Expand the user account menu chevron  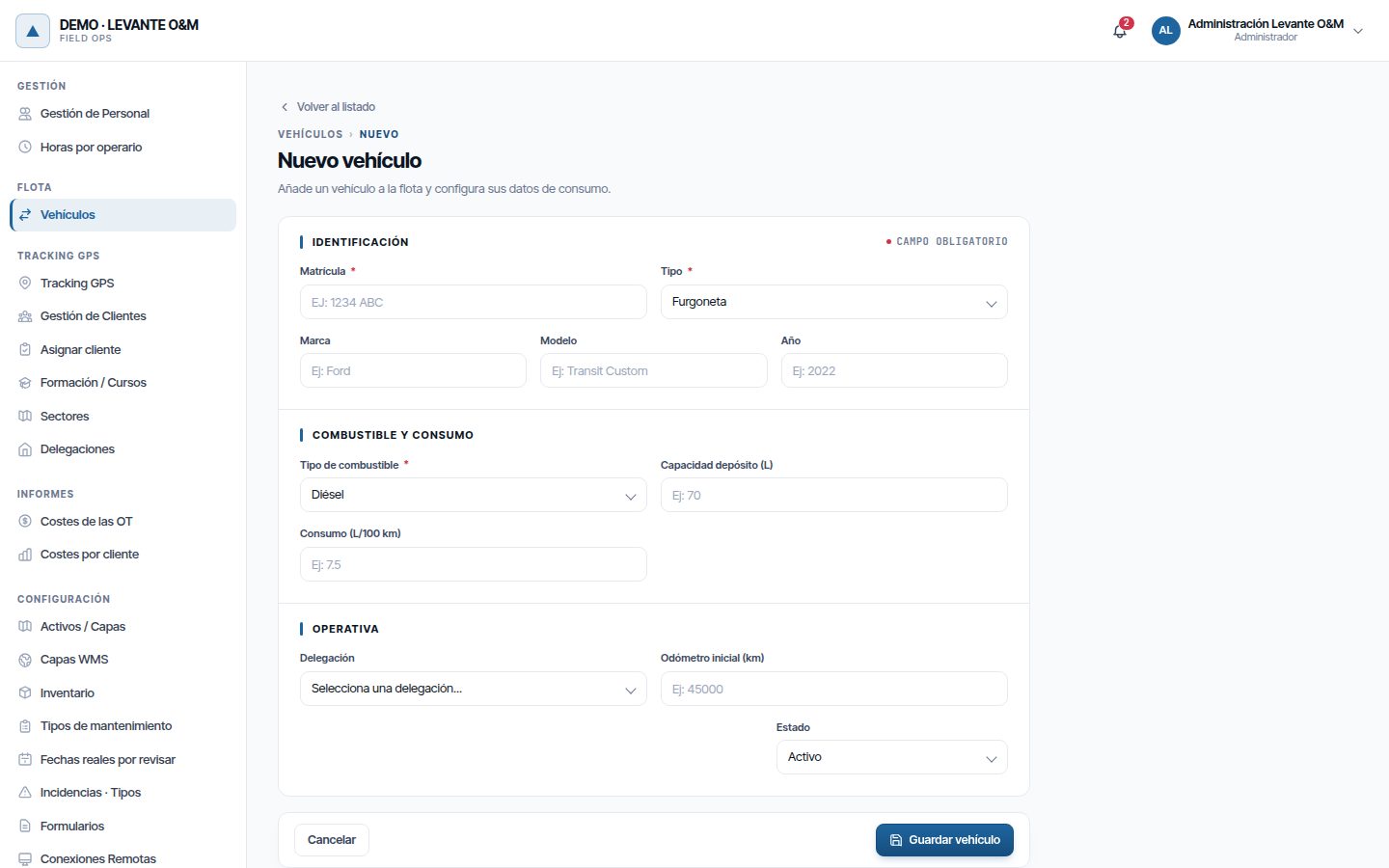click(1358, 31)
